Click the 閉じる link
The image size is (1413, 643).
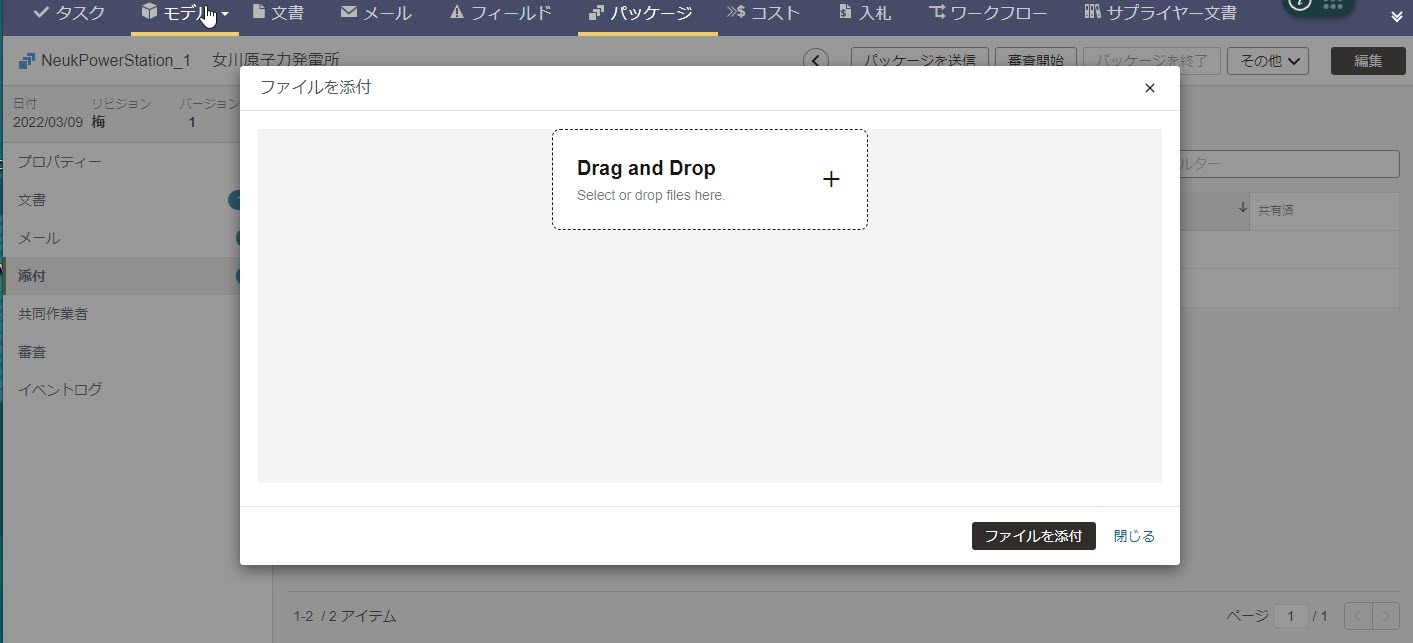pos(1134,536)
